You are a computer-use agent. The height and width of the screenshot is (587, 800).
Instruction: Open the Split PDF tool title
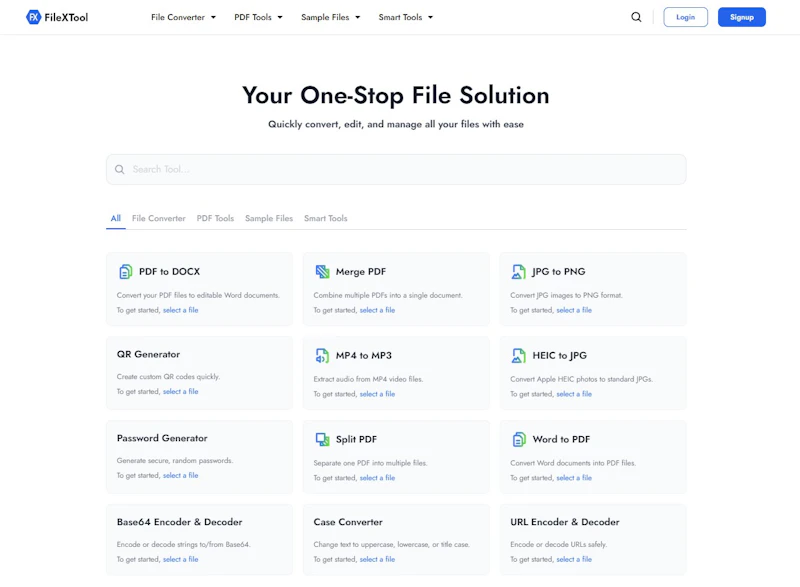[x=356, y=439]
